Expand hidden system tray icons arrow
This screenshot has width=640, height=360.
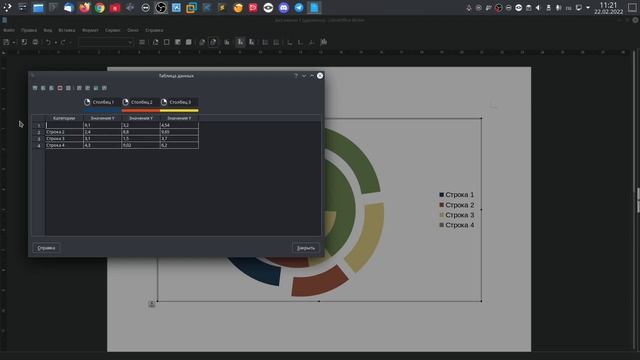pos(588,8)
